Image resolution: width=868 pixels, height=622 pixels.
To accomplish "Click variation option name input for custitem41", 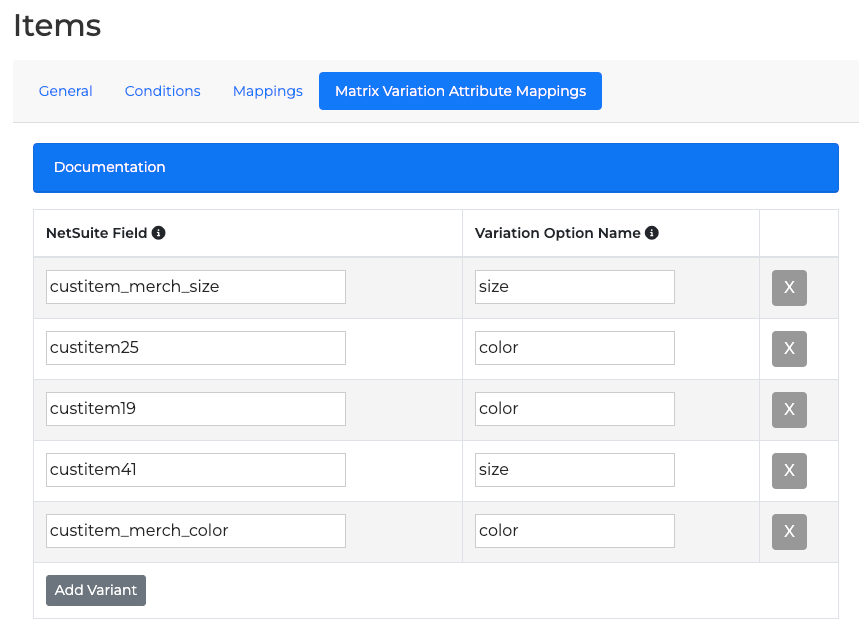I will click(x=574, y=470).
